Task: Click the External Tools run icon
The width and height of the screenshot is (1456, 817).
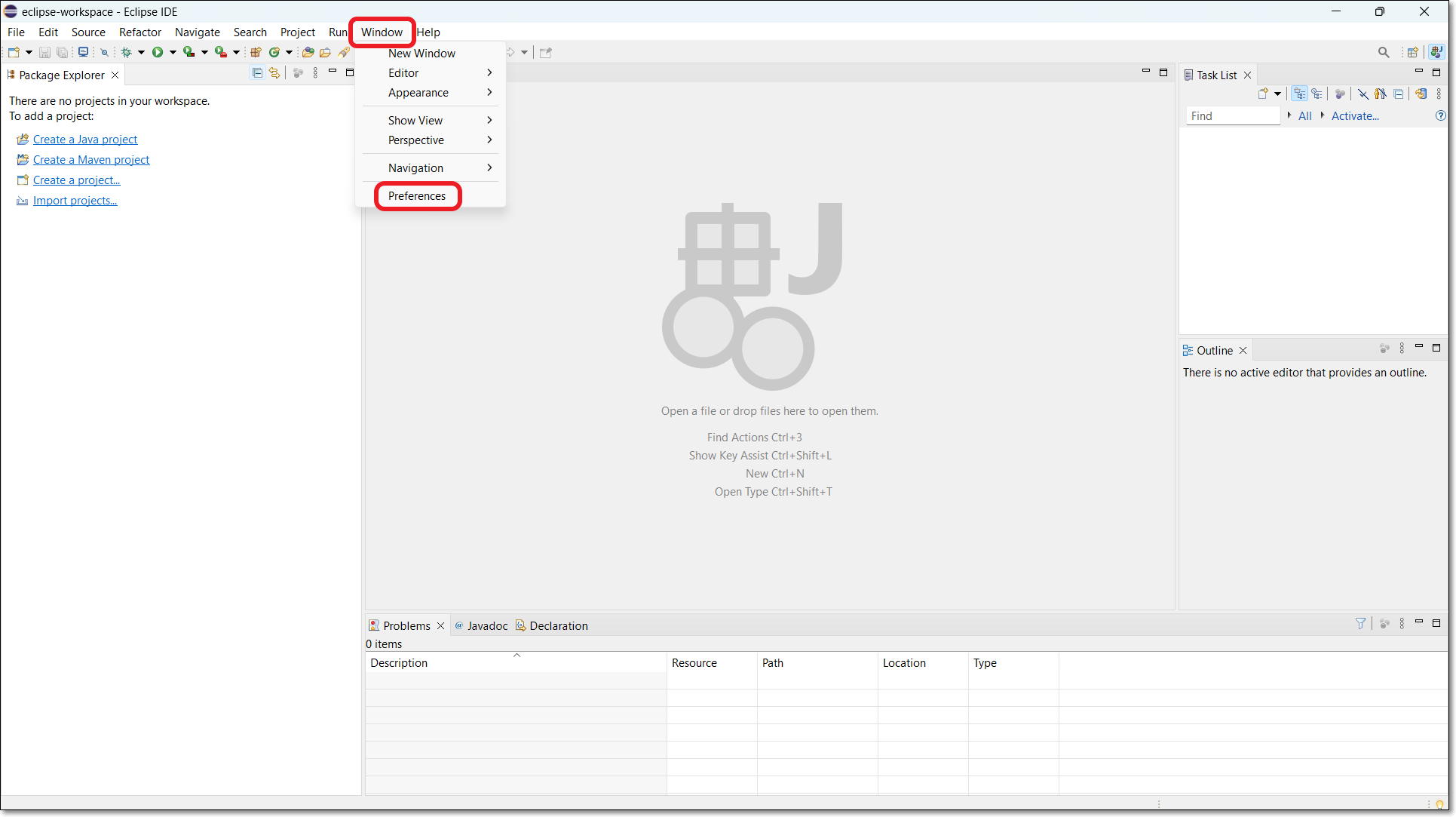Action: [x=221, y=52]
